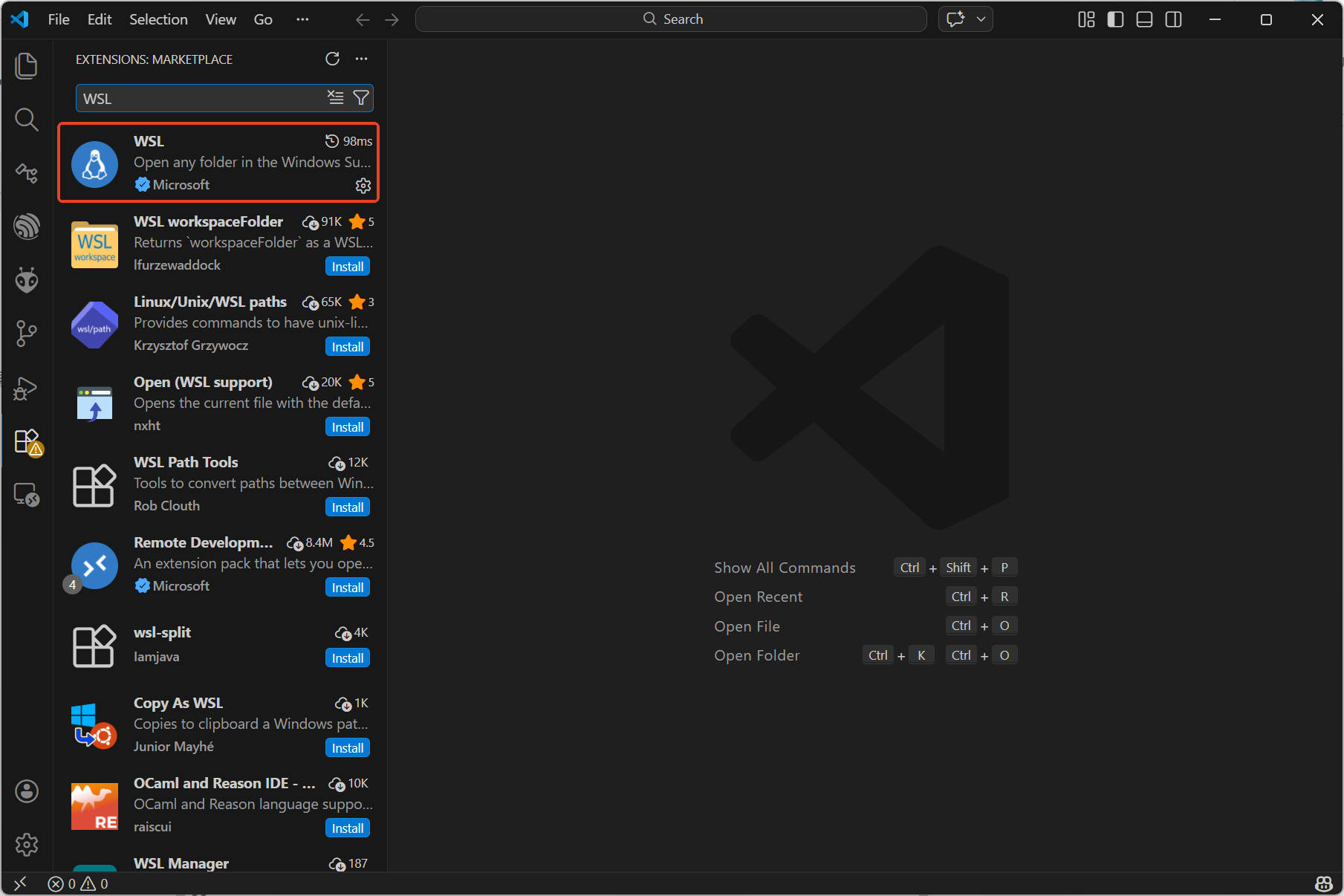Image resolution: width=1344 pixels, height=896 pixels.
Task: Open the Accounts menu icon
Action: click(x=27, y=791)
